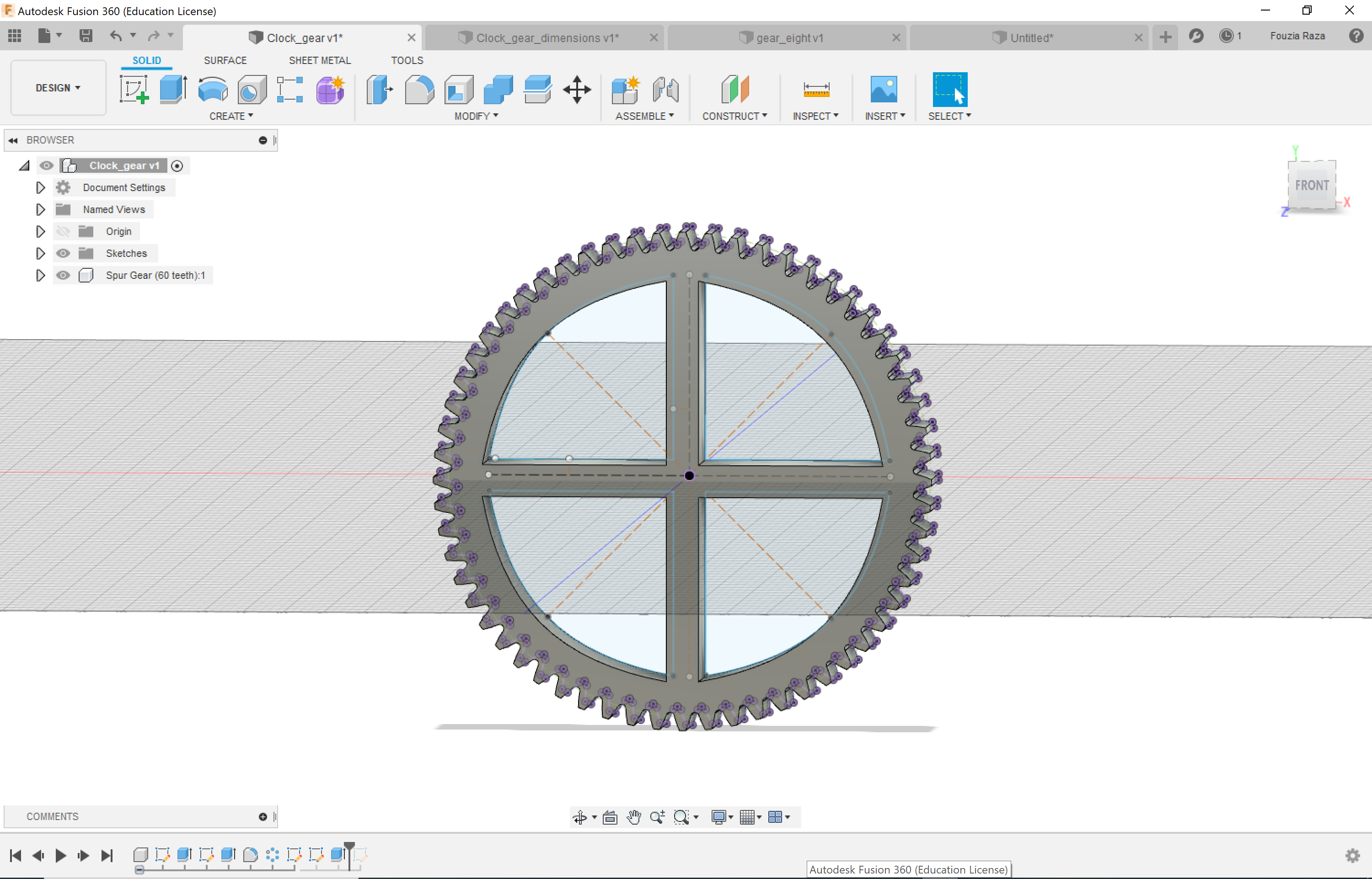Select the Press Pull tool
1372x879 pixels.
(380, 90)
